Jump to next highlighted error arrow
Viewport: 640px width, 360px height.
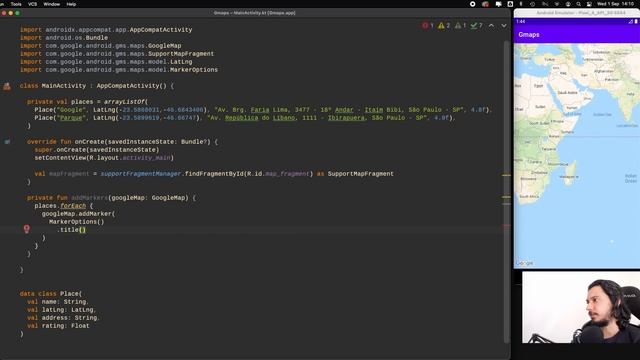[x=504, y=25]
